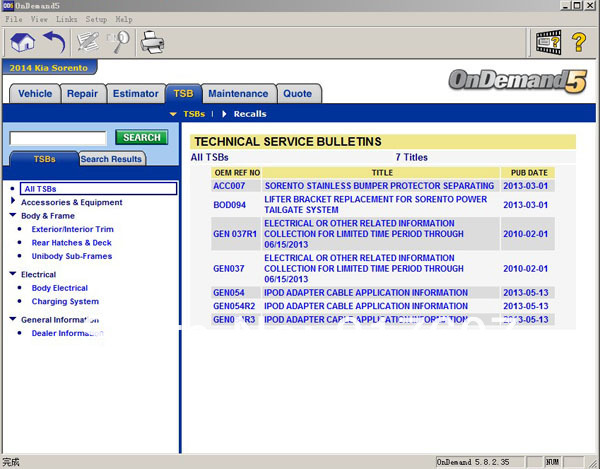Open bulletin reference GEN054

click(x=228, y=293)
